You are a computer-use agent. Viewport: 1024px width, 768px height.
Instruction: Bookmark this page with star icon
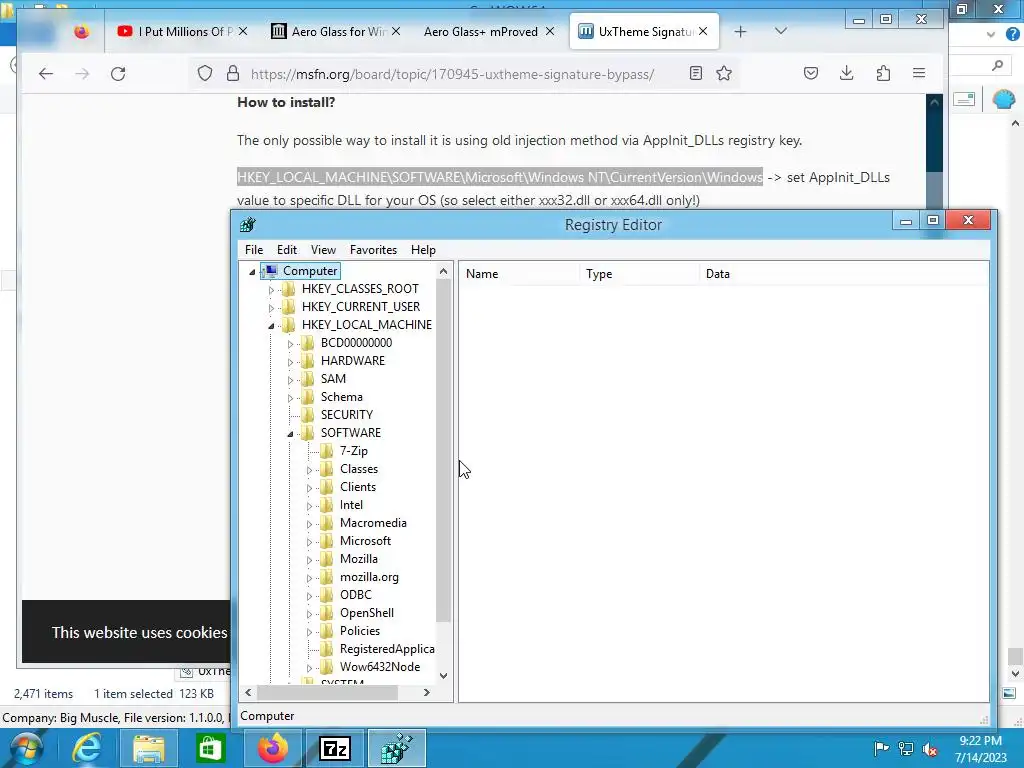(x=724, y=73)
